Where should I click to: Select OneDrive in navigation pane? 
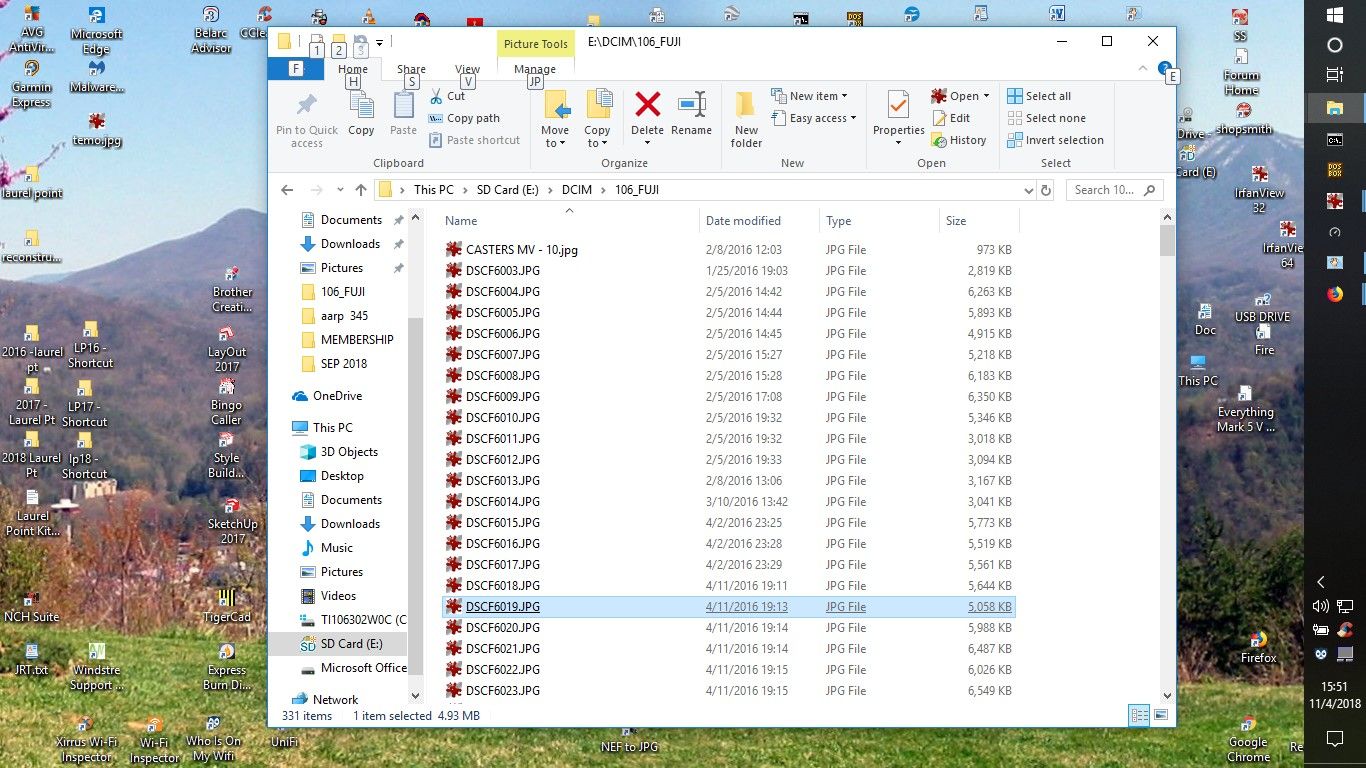tap(337, 396)
